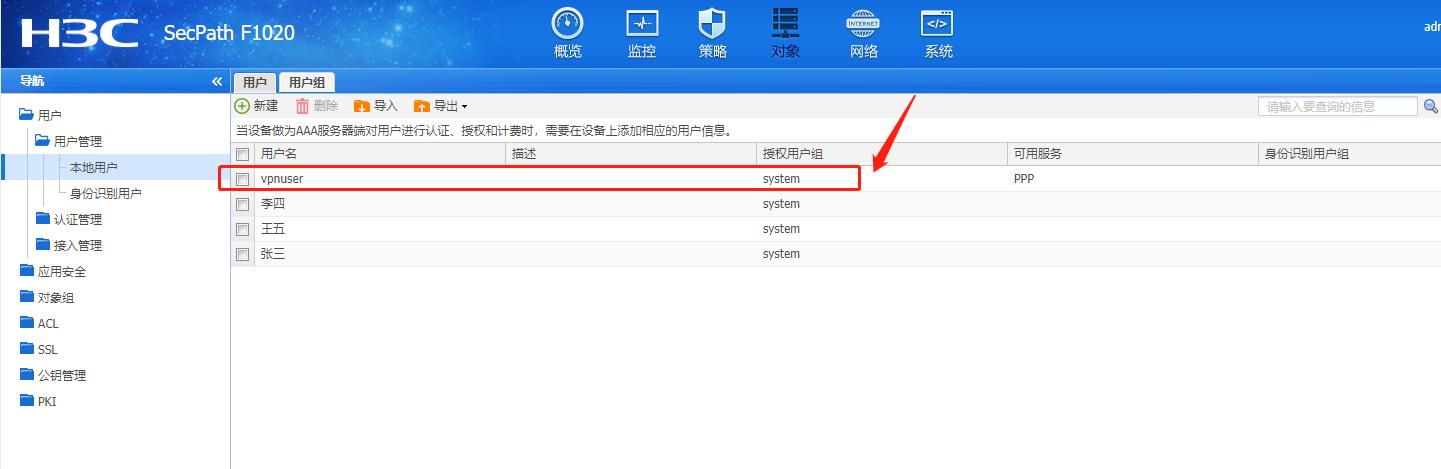The width and height of the screenshot is (1441, 469).
Task: Open the PKI folder
Action: 38,401
